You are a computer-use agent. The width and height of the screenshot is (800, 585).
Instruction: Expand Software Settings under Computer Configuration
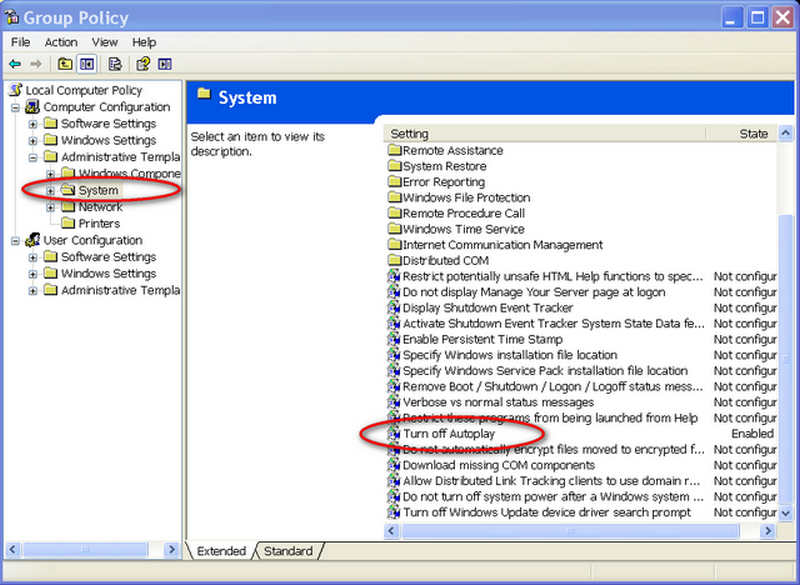point(33,124)
